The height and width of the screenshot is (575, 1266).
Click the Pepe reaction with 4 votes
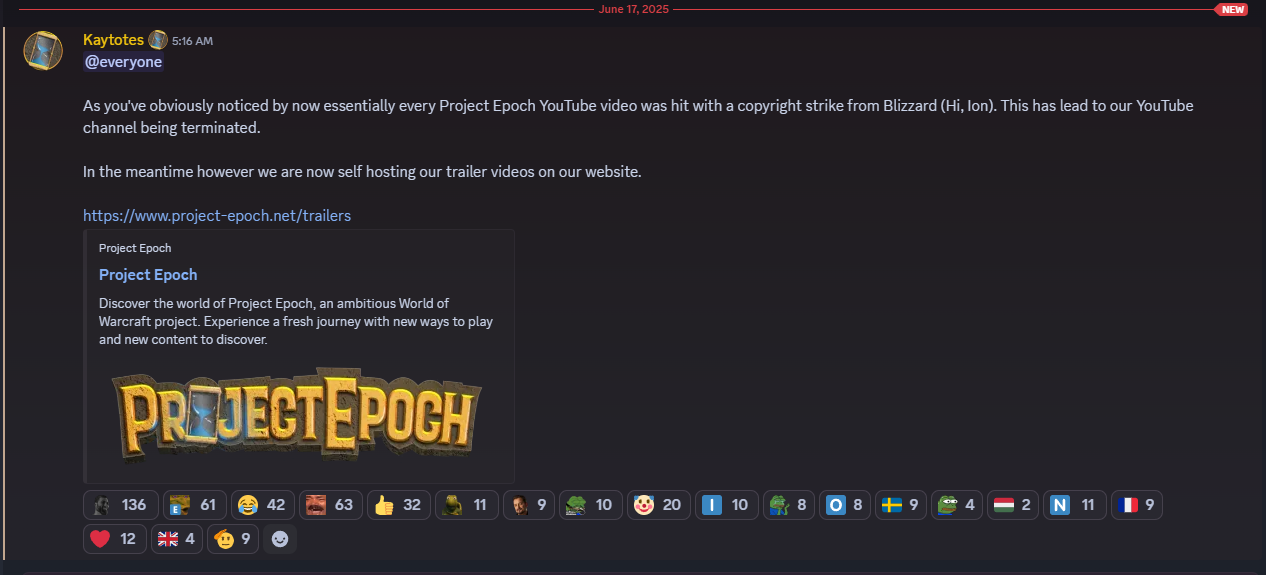958,505
